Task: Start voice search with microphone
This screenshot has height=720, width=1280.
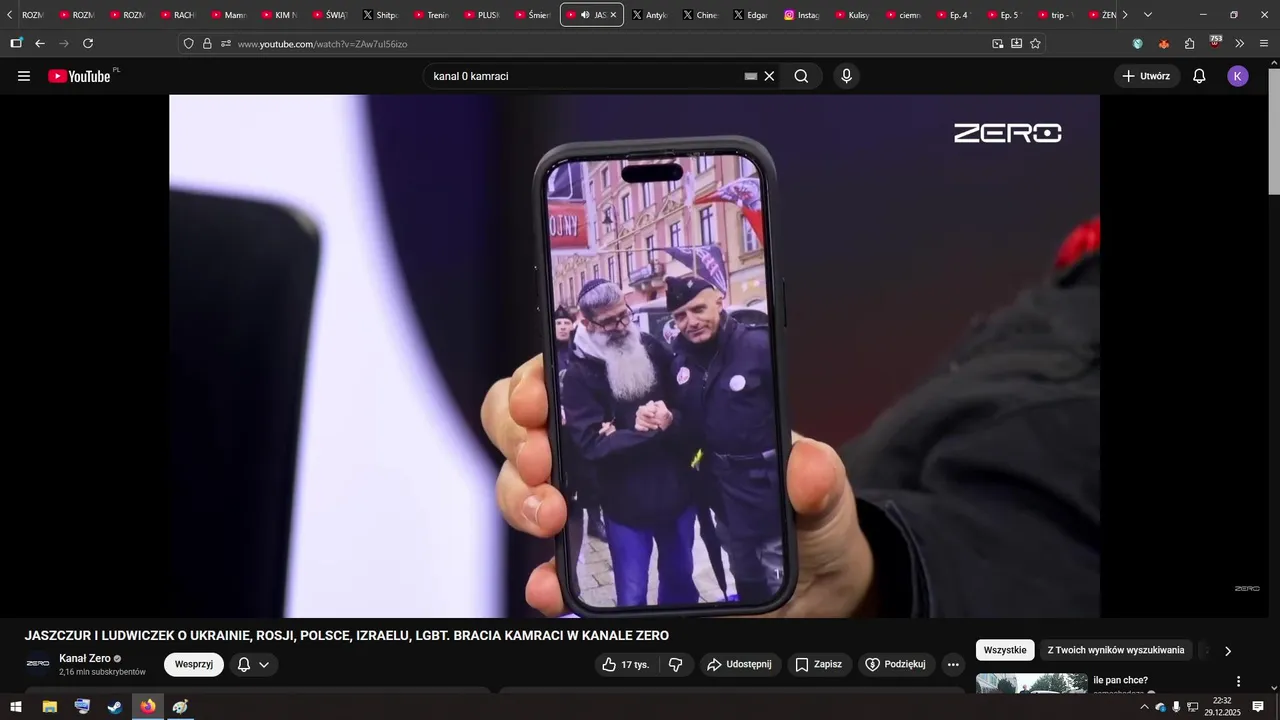Action: tap(847, 76)
